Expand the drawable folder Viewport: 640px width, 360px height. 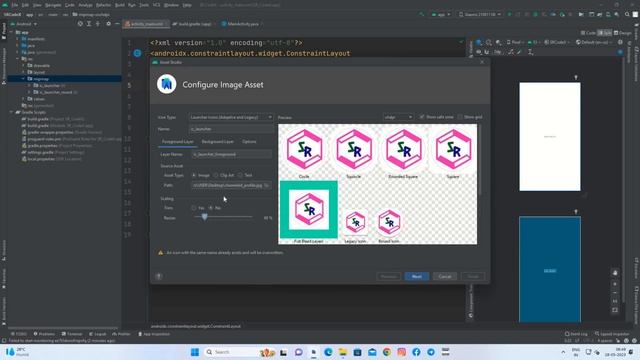(23, 65)
